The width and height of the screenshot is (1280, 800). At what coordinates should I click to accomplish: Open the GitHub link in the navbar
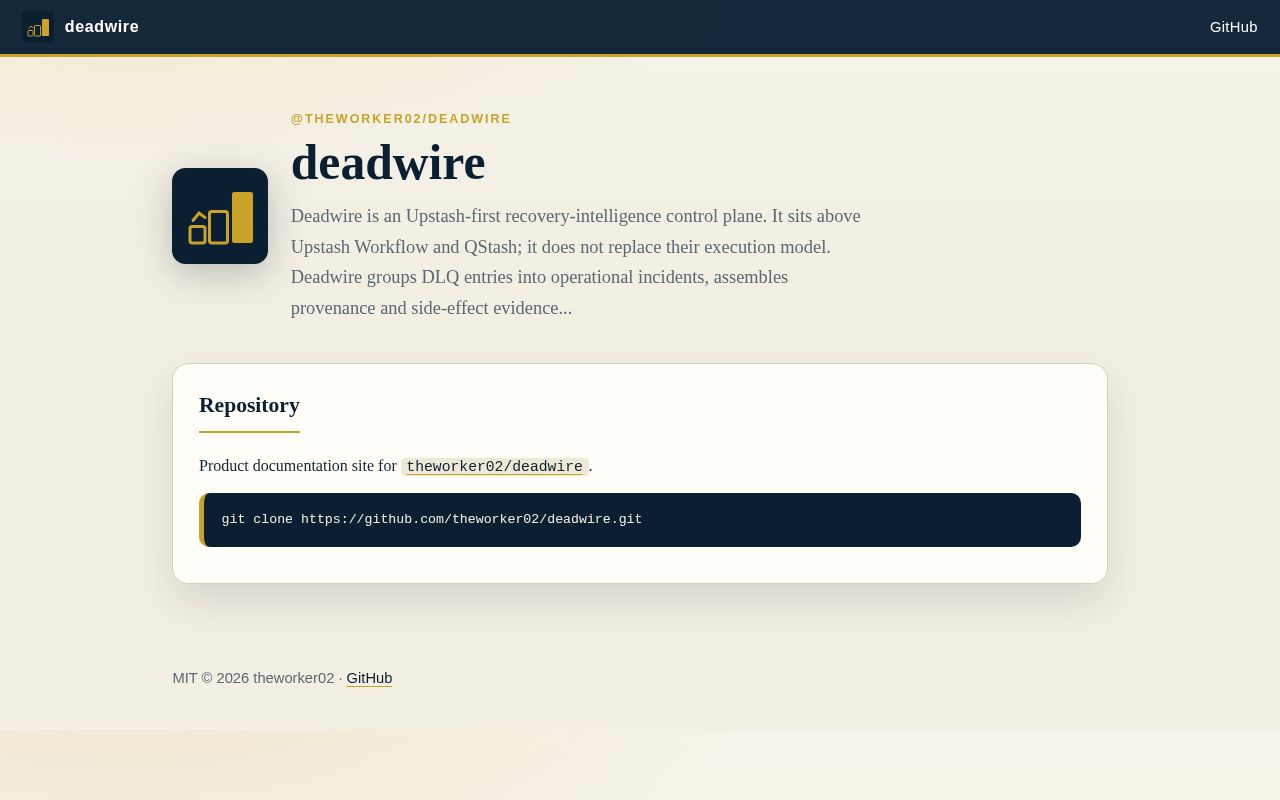click(x=1233, y=27)
